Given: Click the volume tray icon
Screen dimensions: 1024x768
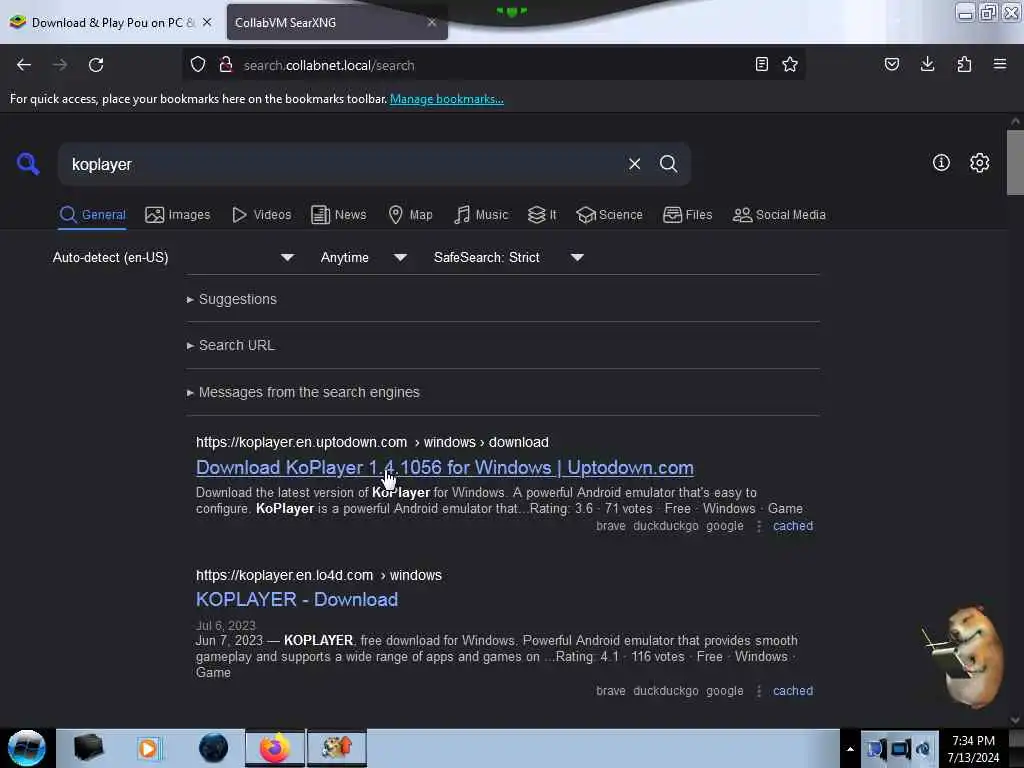Looking at the screenshot, I should click(x=923, y=749).
